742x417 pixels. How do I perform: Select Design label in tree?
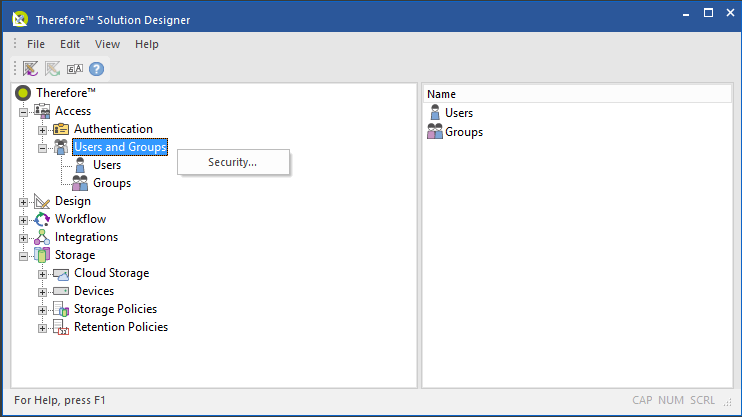point(73,201)
